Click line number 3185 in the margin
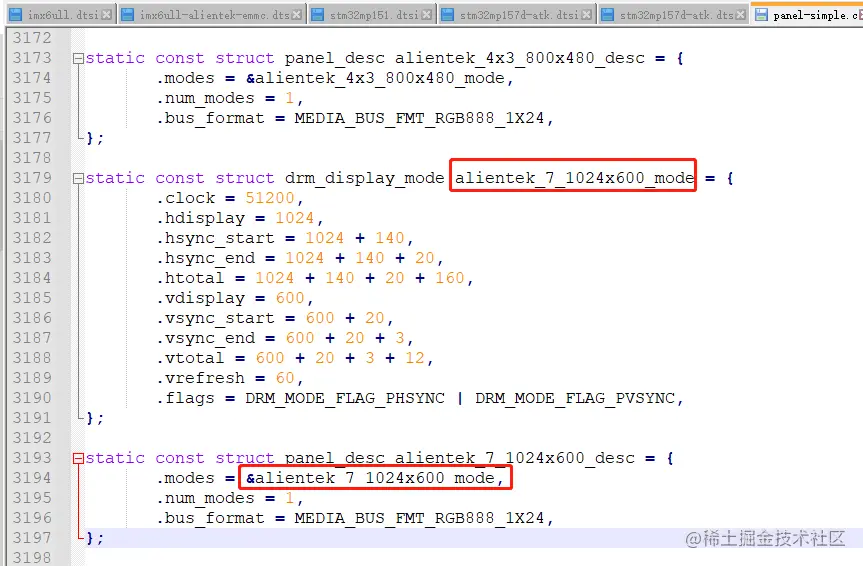Image resolution: width=863 pixels, height=566 pixels. click(32, 298)
